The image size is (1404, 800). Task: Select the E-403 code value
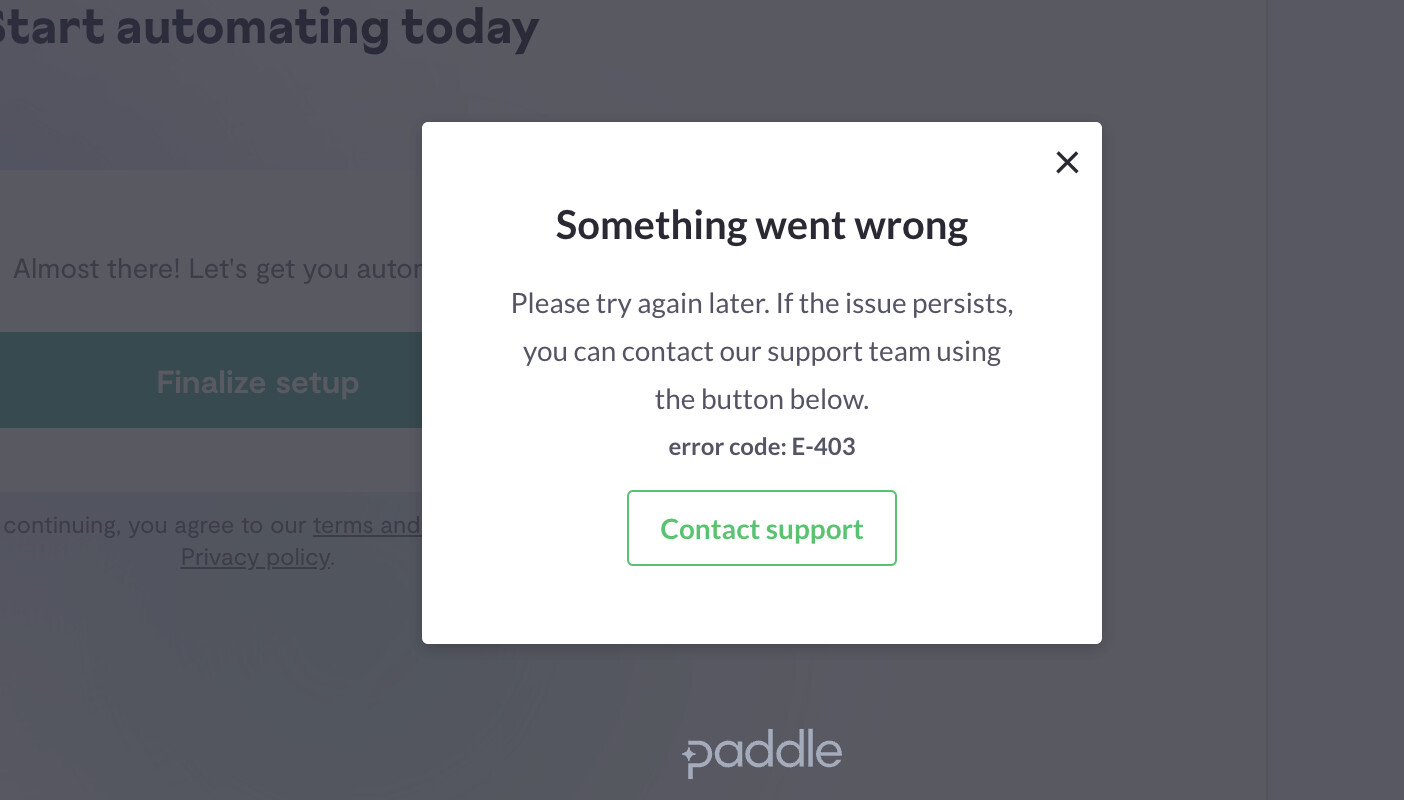tap(823, 446)
